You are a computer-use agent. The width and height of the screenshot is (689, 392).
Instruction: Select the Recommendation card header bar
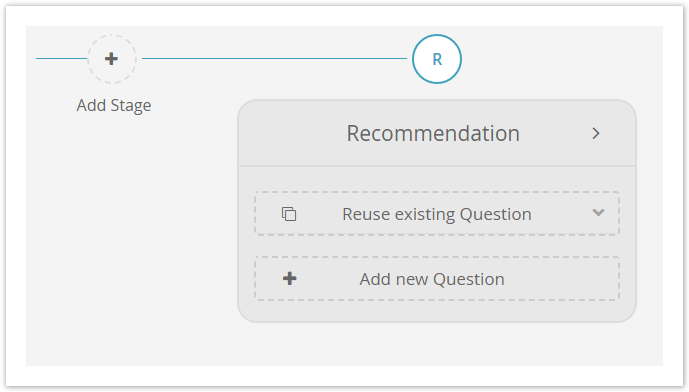tap(437, 133)
